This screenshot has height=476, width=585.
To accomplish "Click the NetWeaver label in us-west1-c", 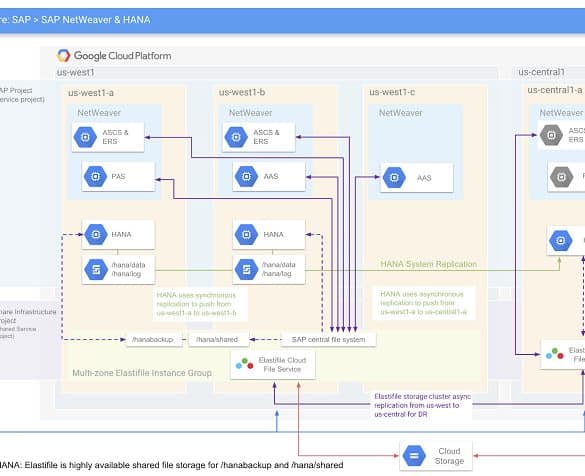I will pyautogui.click(x=401, y=113).
